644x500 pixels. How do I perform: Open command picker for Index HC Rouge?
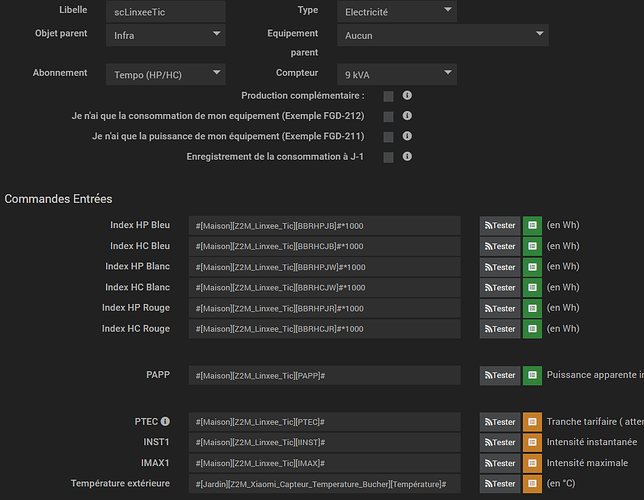532,329
